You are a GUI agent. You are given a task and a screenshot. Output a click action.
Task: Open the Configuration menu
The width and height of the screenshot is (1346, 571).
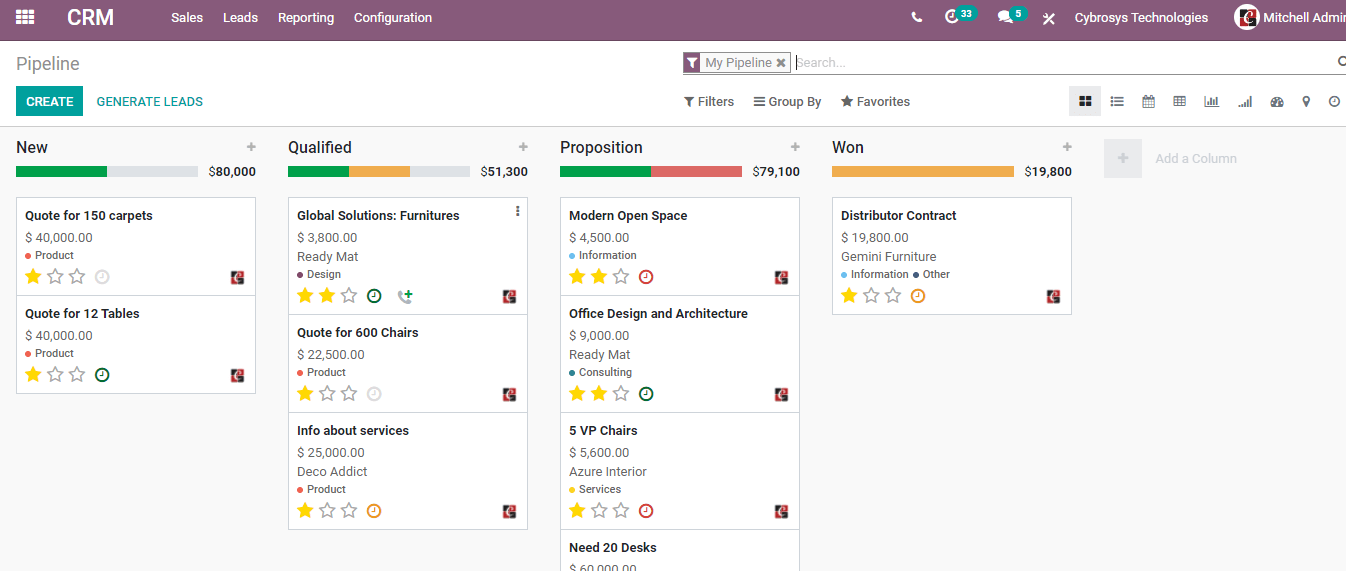point(393,18)
